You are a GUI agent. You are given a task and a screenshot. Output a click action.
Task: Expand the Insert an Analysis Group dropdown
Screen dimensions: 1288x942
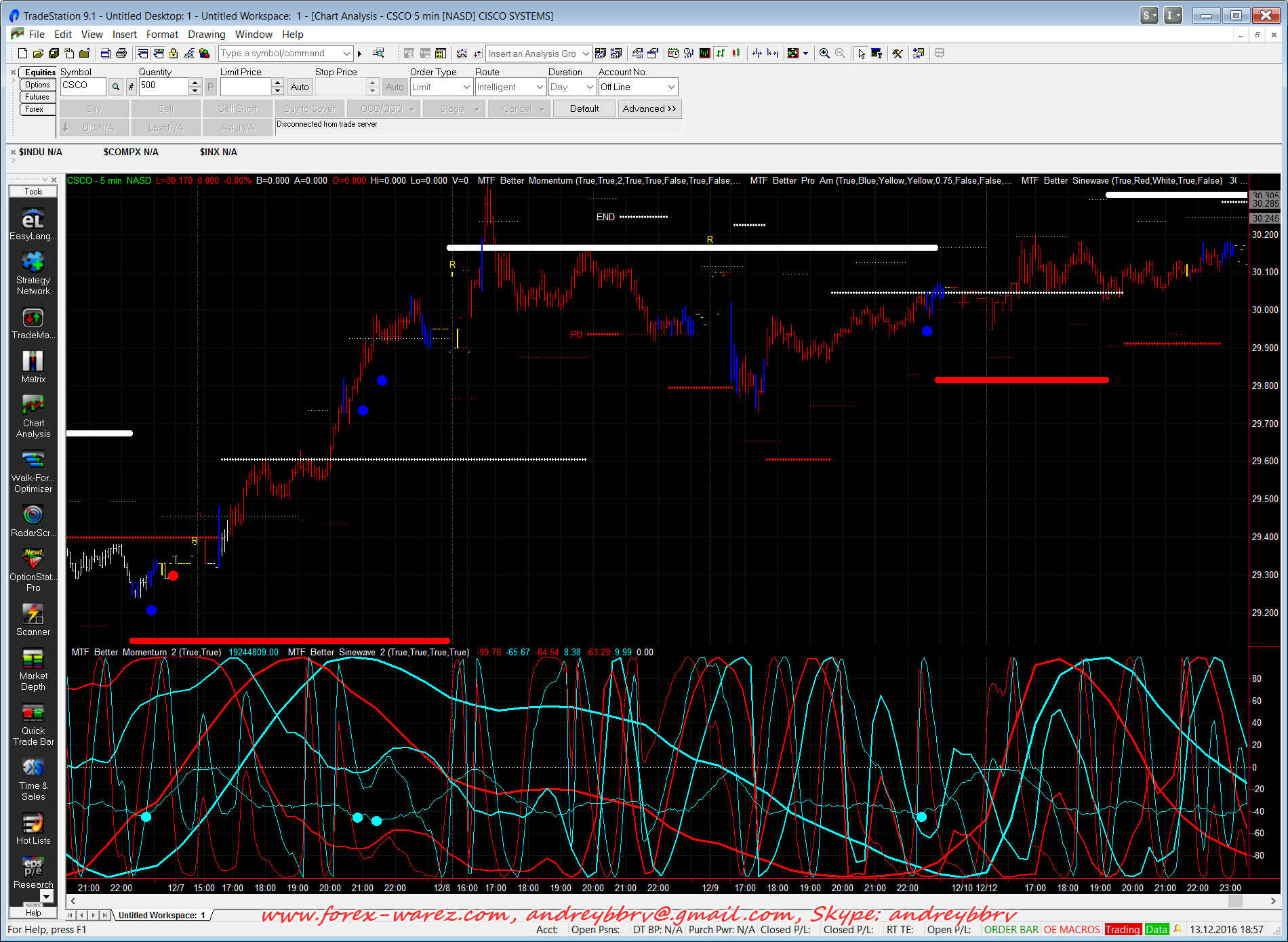coord(586,54)
